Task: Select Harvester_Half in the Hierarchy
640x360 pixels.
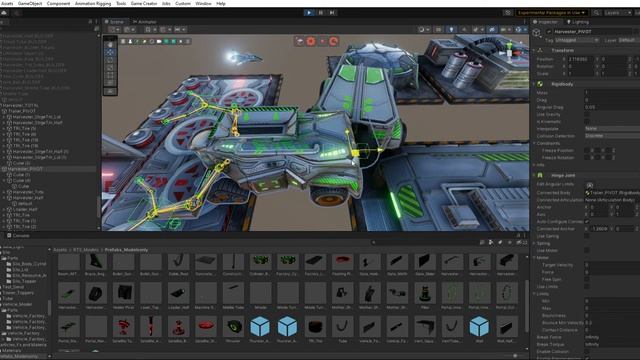Action: click(27, 198)
